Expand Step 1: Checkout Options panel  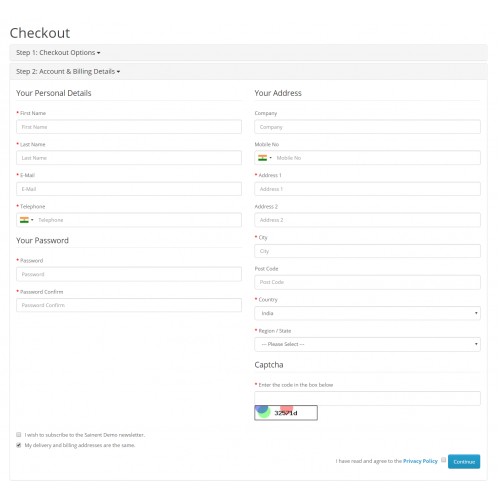[58, 53]
